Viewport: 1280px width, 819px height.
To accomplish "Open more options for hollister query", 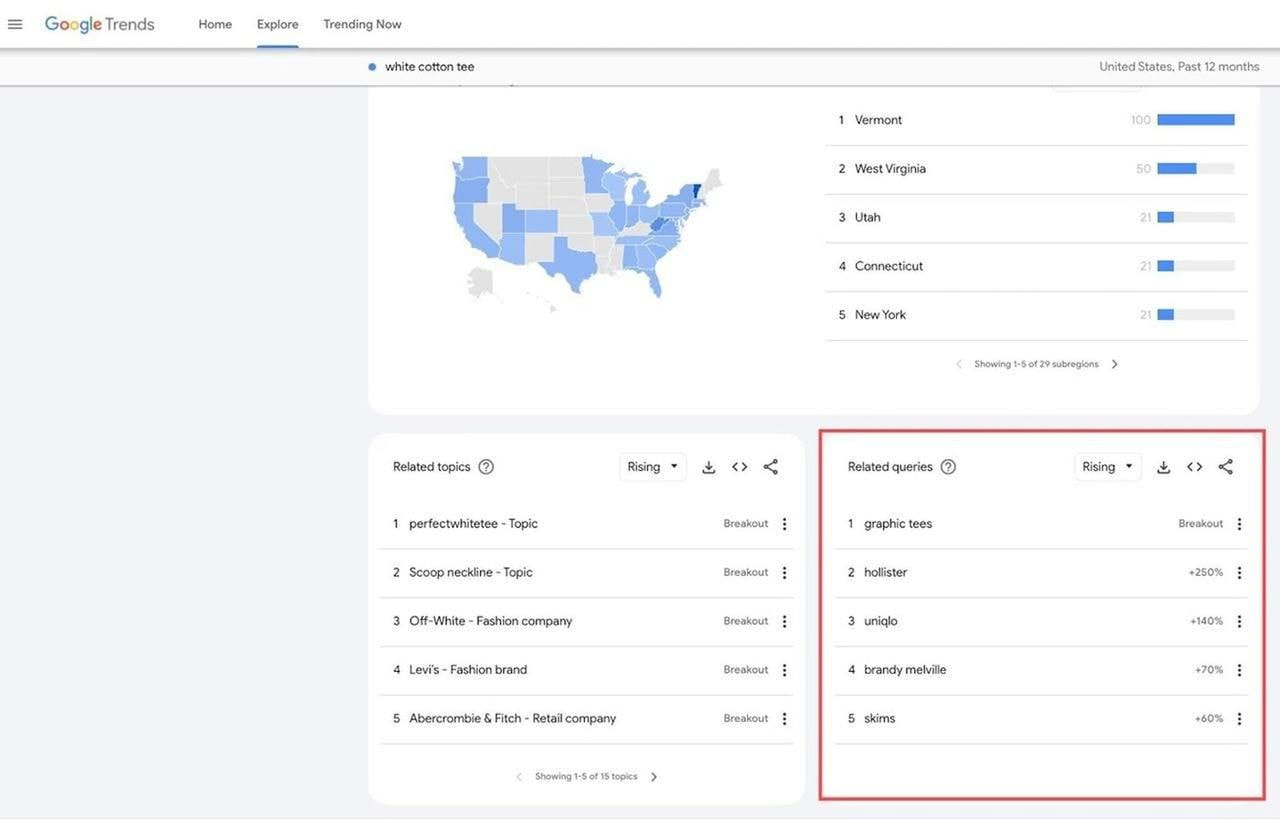I will [1239, 573].
